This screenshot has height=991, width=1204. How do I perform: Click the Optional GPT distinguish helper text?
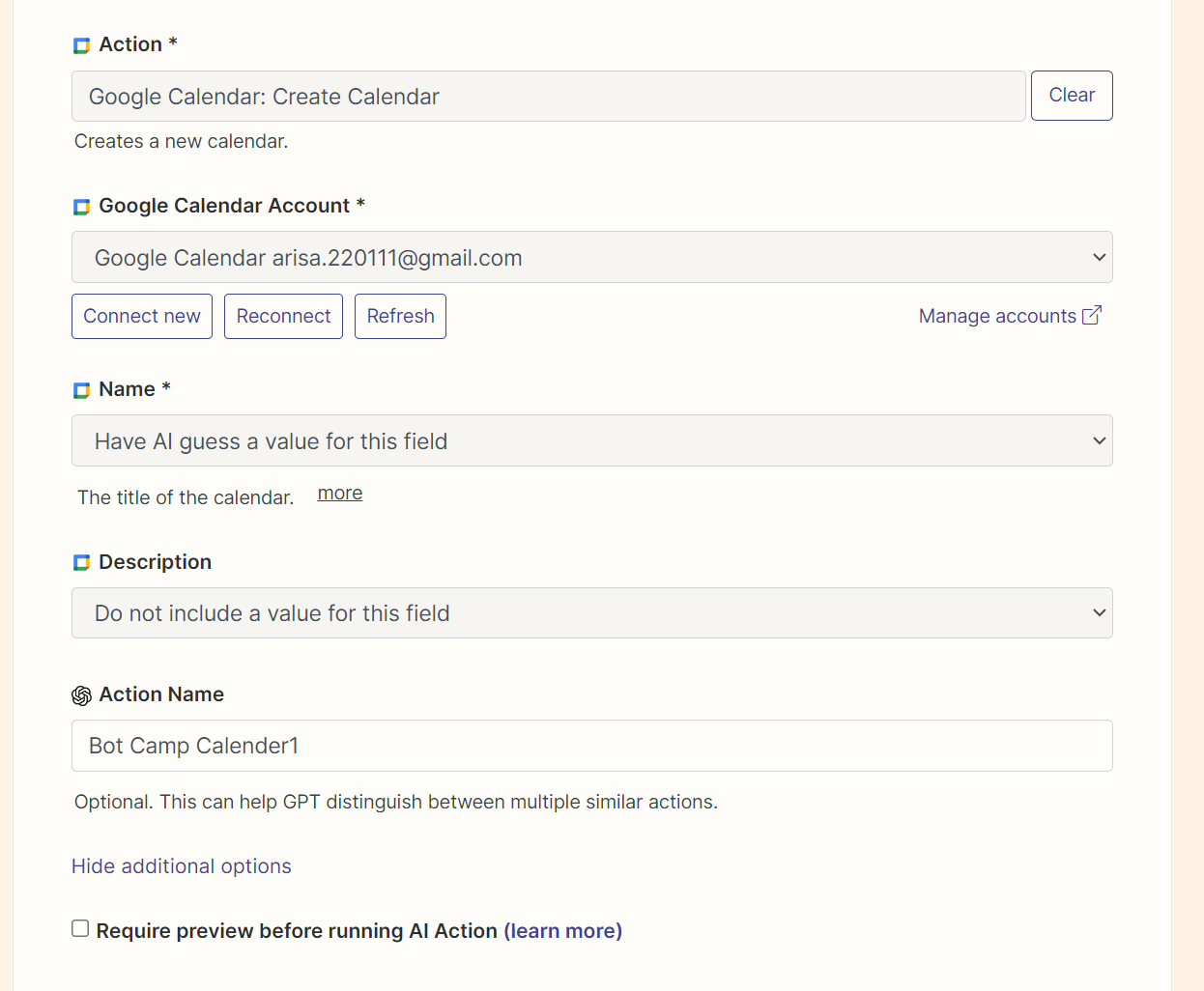pos(396,802)
